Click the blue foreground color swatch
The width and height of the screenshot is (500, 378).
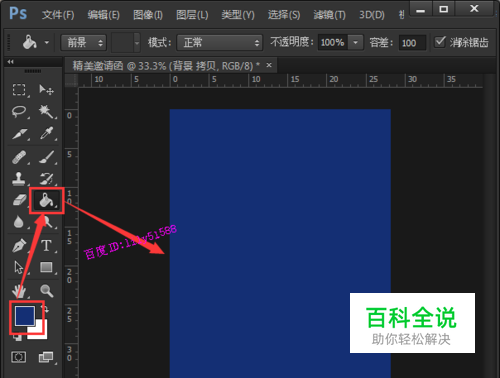25,316
